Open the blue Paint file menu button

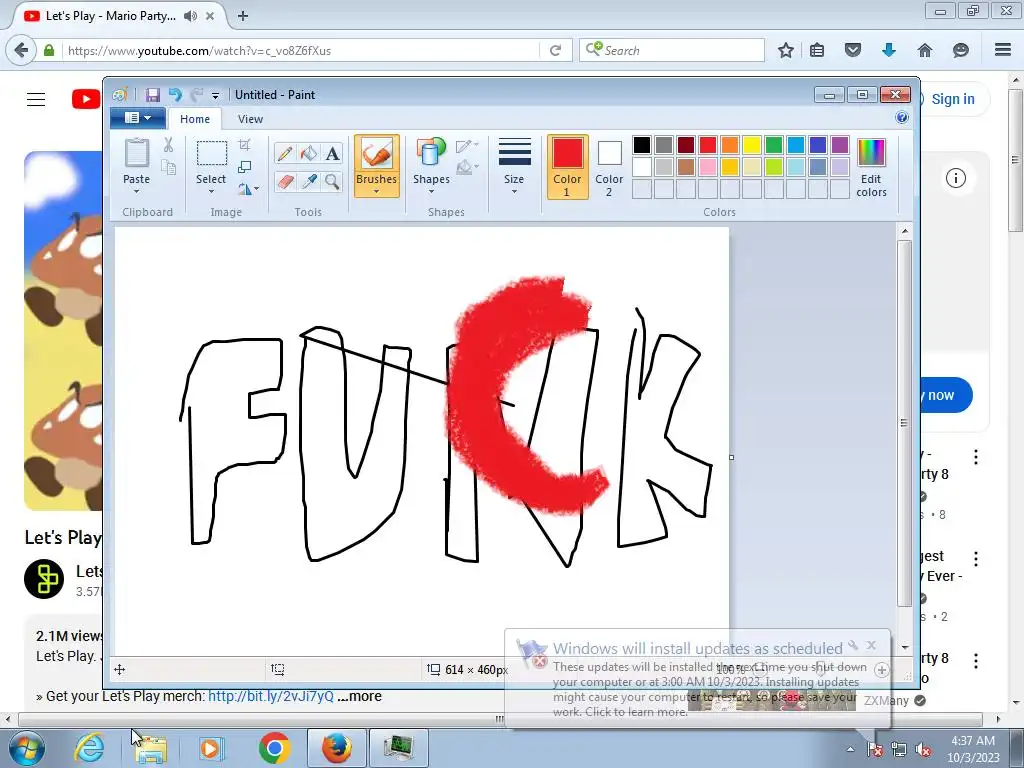pos(137,118)
